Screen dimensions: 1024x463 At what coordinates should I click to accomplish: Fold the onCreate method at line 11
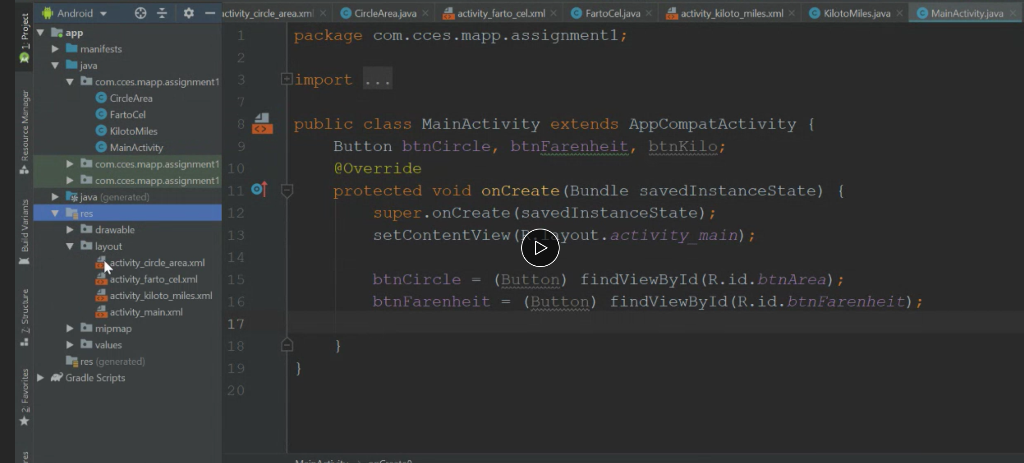286,190
